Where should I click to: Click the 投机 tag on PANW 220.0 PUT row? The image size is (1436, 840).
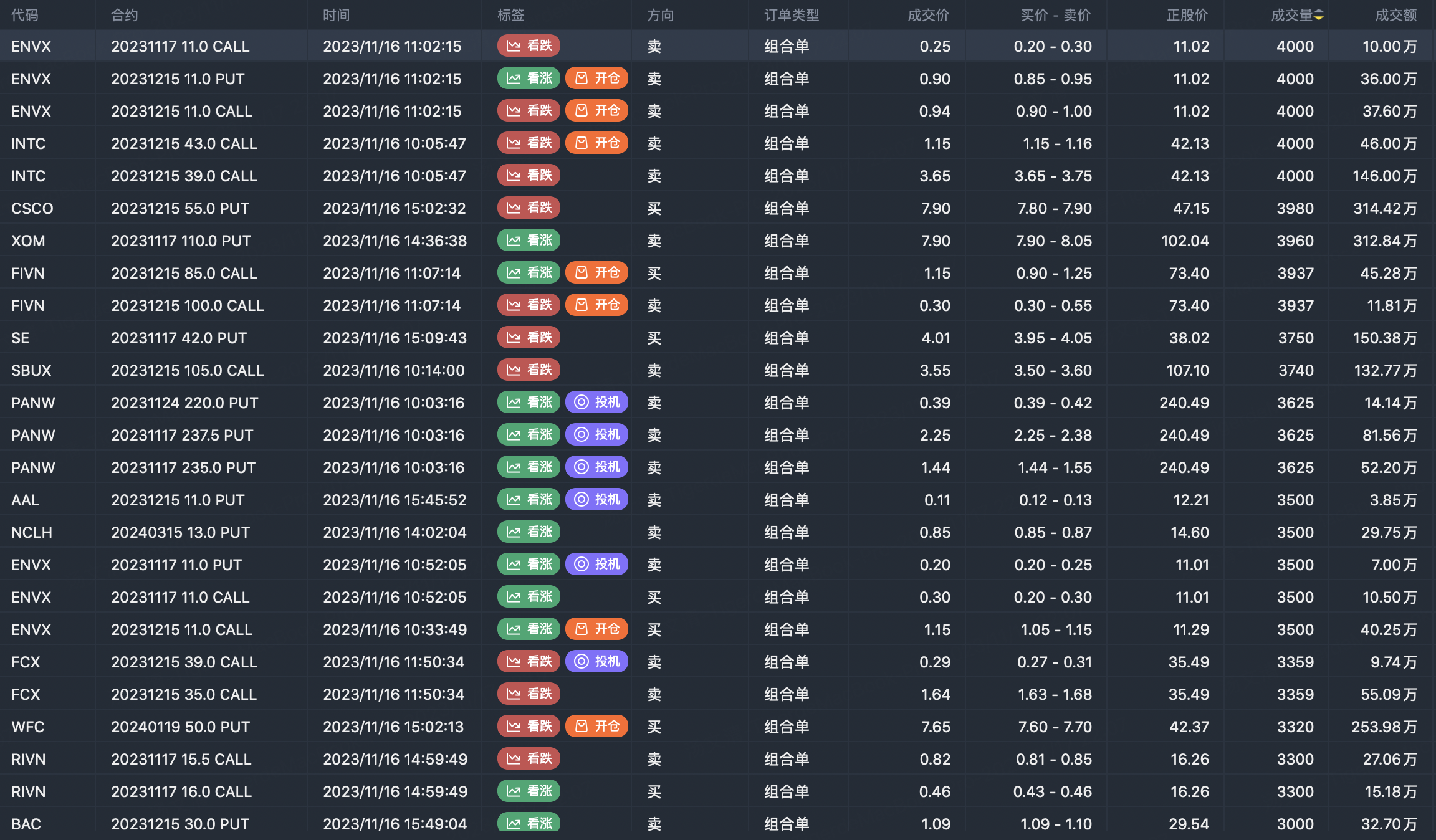(x=596, y=402)
